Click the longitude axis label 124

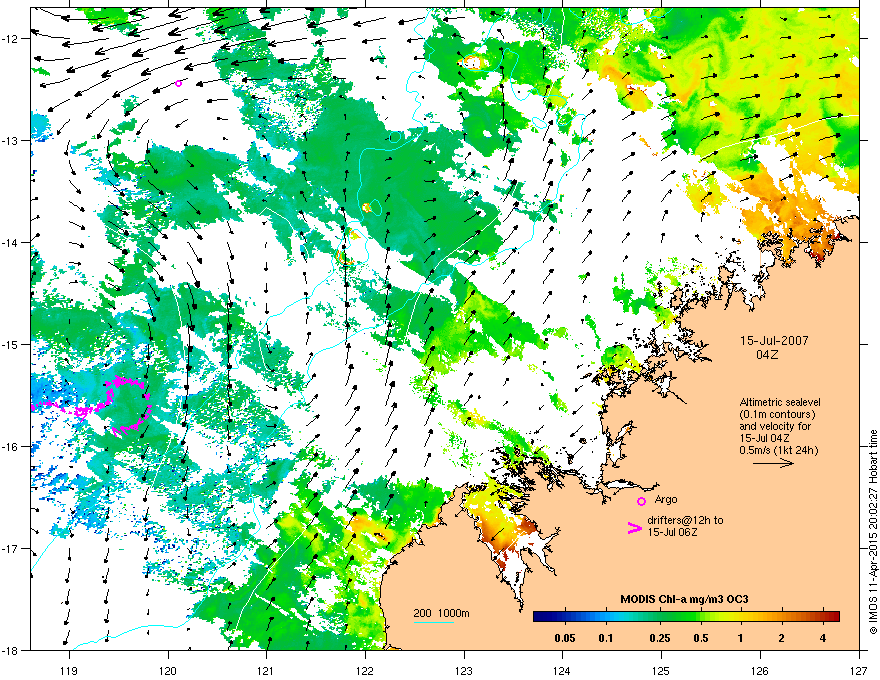(x=562, y=670)
